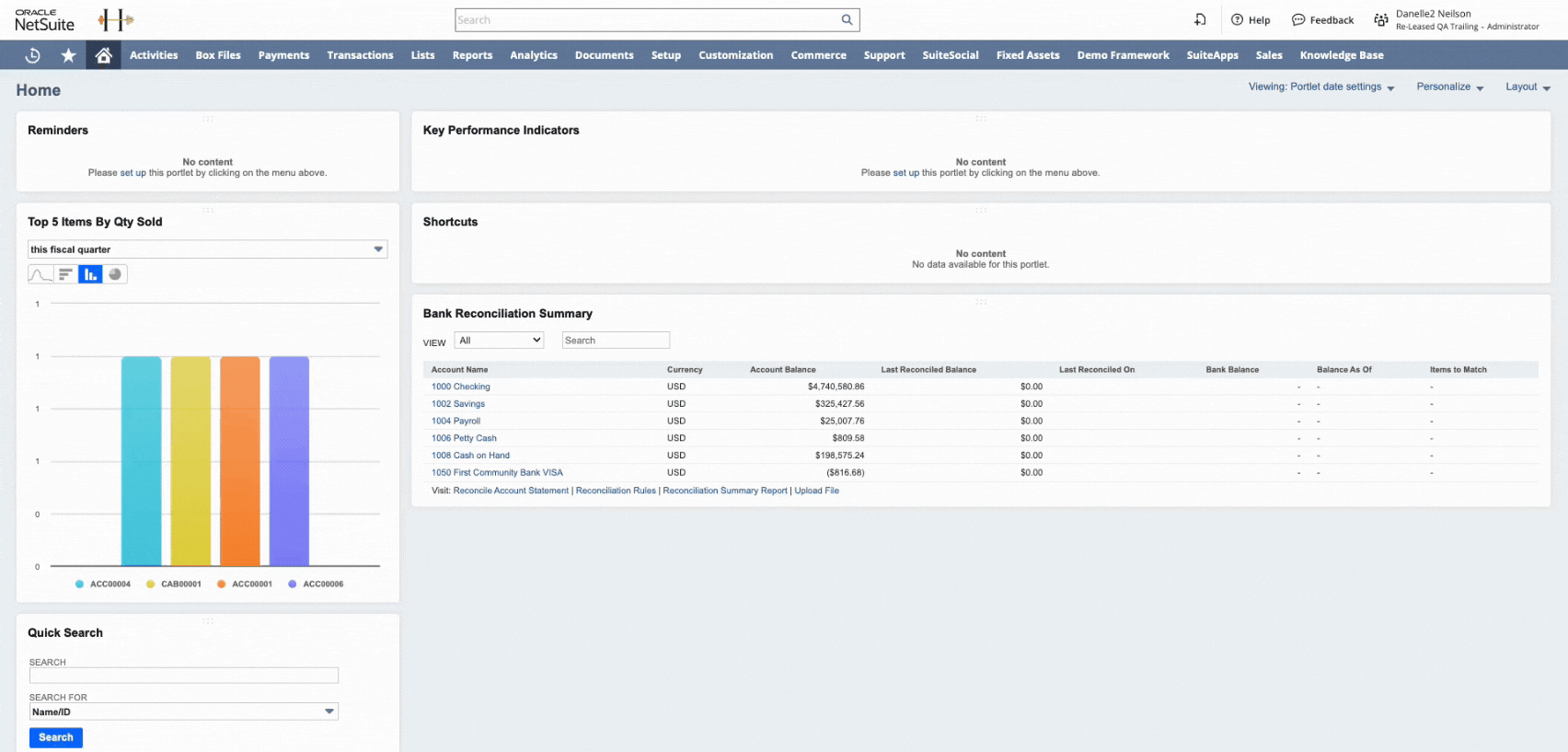Open Reconcile Account Statement link
The image size is (1568, 752).
(511, 491)
